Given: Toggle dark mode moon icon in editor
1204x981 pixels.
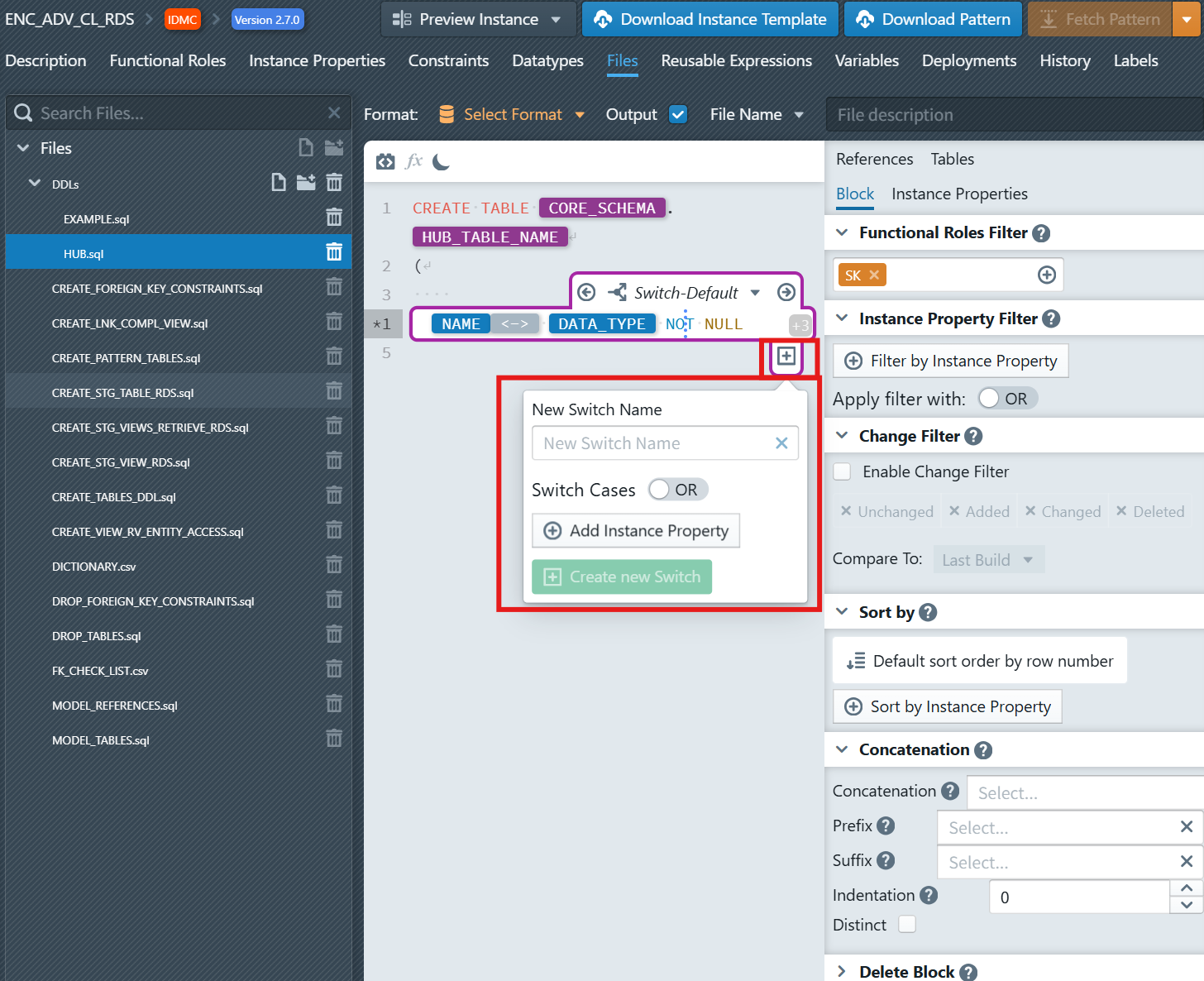Looking at the screenshot, I should 442,162.
